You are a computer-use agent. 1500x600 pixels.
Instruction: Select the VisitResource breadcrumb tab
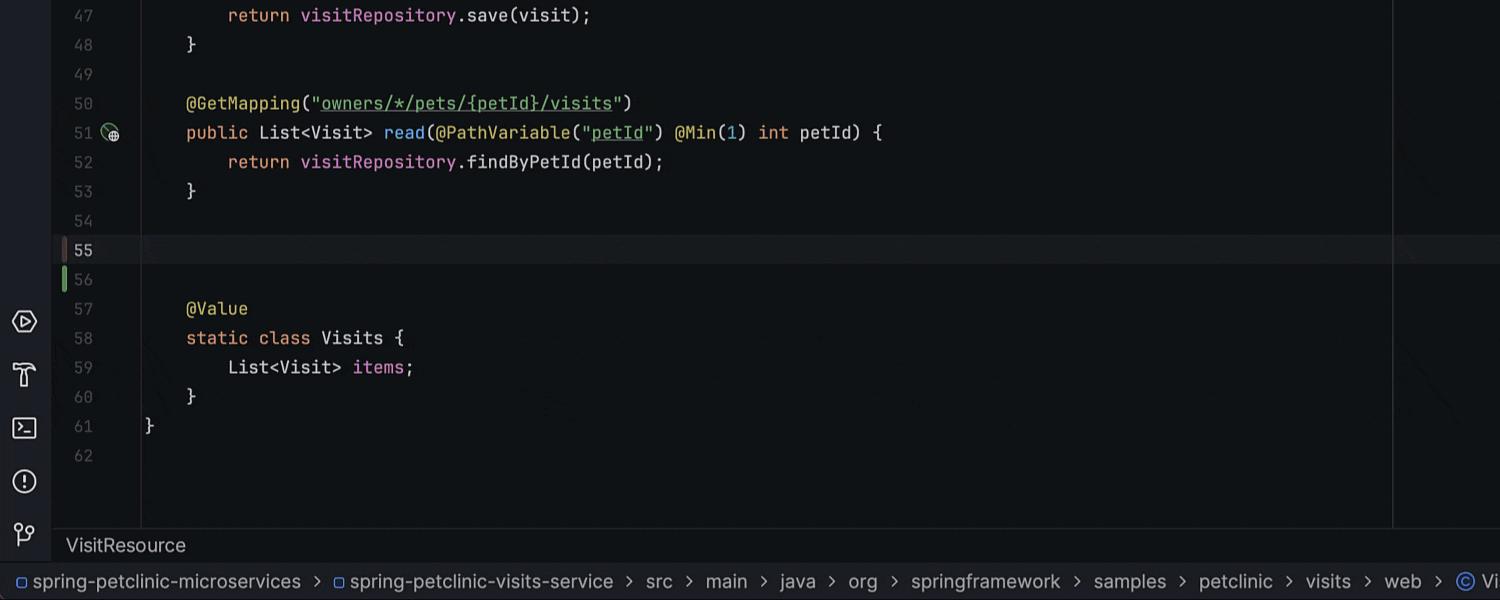125,545
